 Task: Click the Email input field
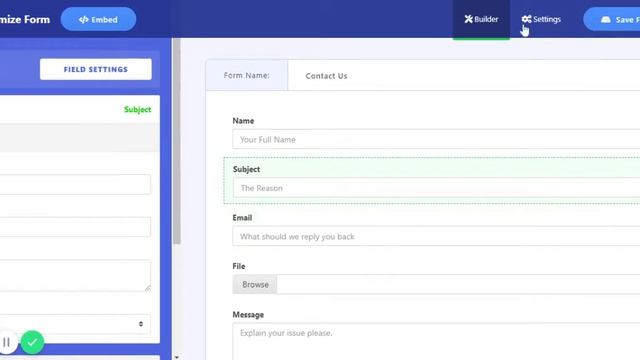[x=436, y=236]
